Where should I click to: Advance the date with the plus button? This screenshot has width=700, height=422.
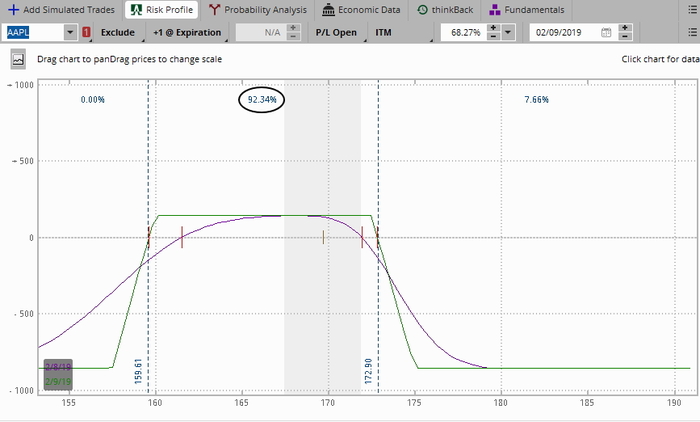pos(625,28)
